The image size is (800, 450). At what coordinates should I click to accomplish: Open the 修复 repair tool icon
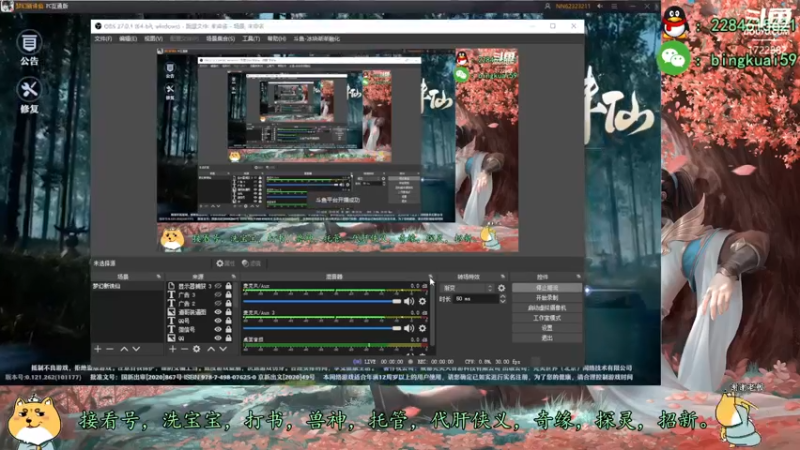point(29,95)
